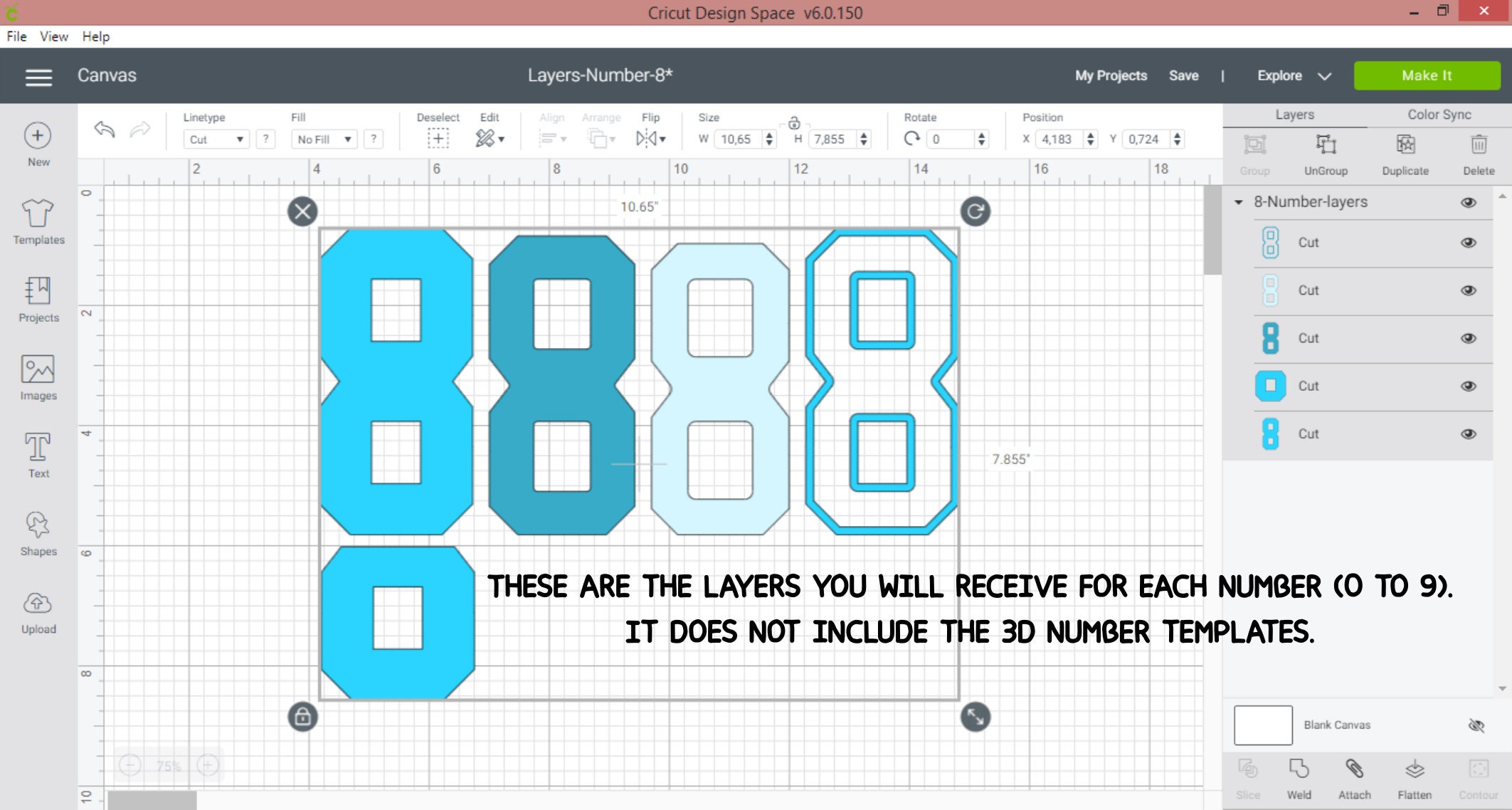Collapse the 8-Number-layers group
This screenshot has width=1512, height=810.
click(x=1238, y=202)
